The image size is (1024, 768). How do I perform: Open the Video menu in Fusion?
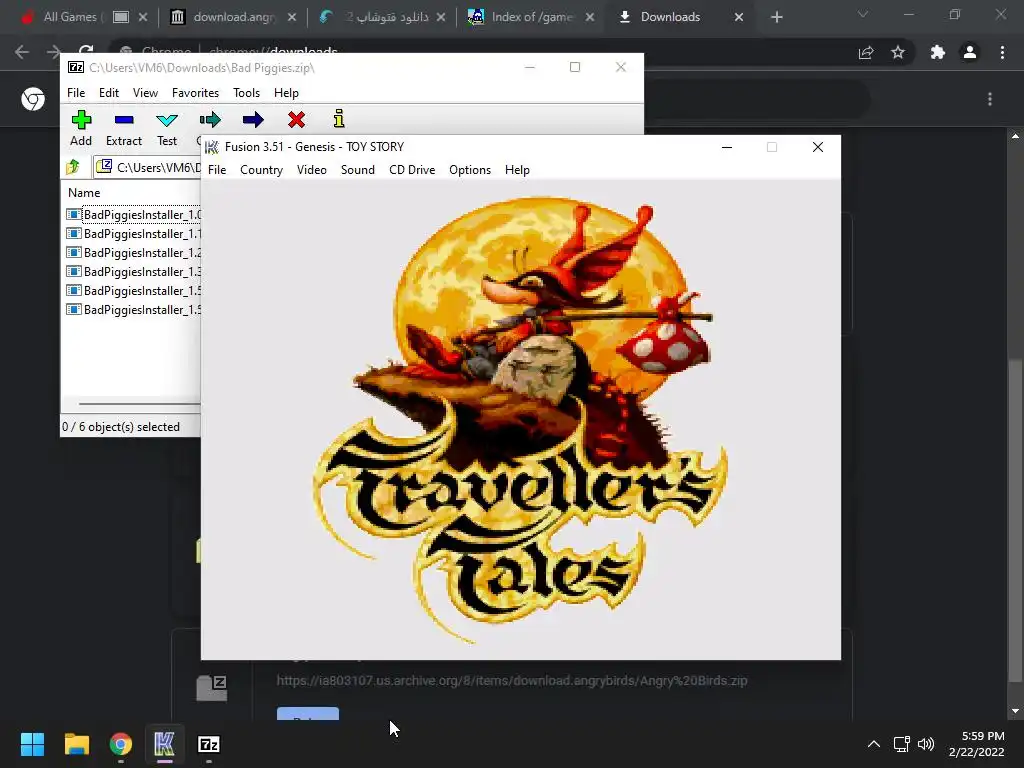(312, 170)
